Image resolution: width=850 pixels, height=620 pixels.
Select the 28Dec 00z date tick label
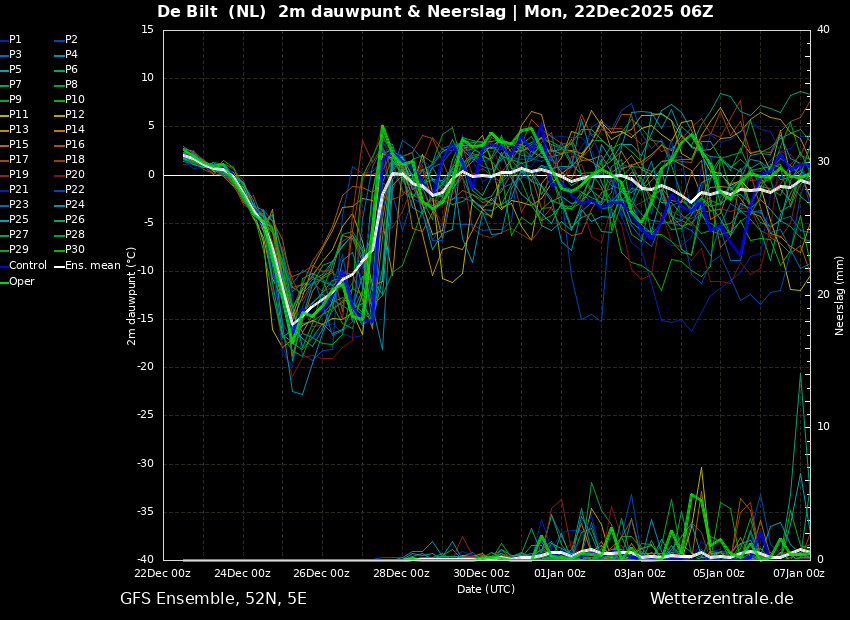(401, 573)
